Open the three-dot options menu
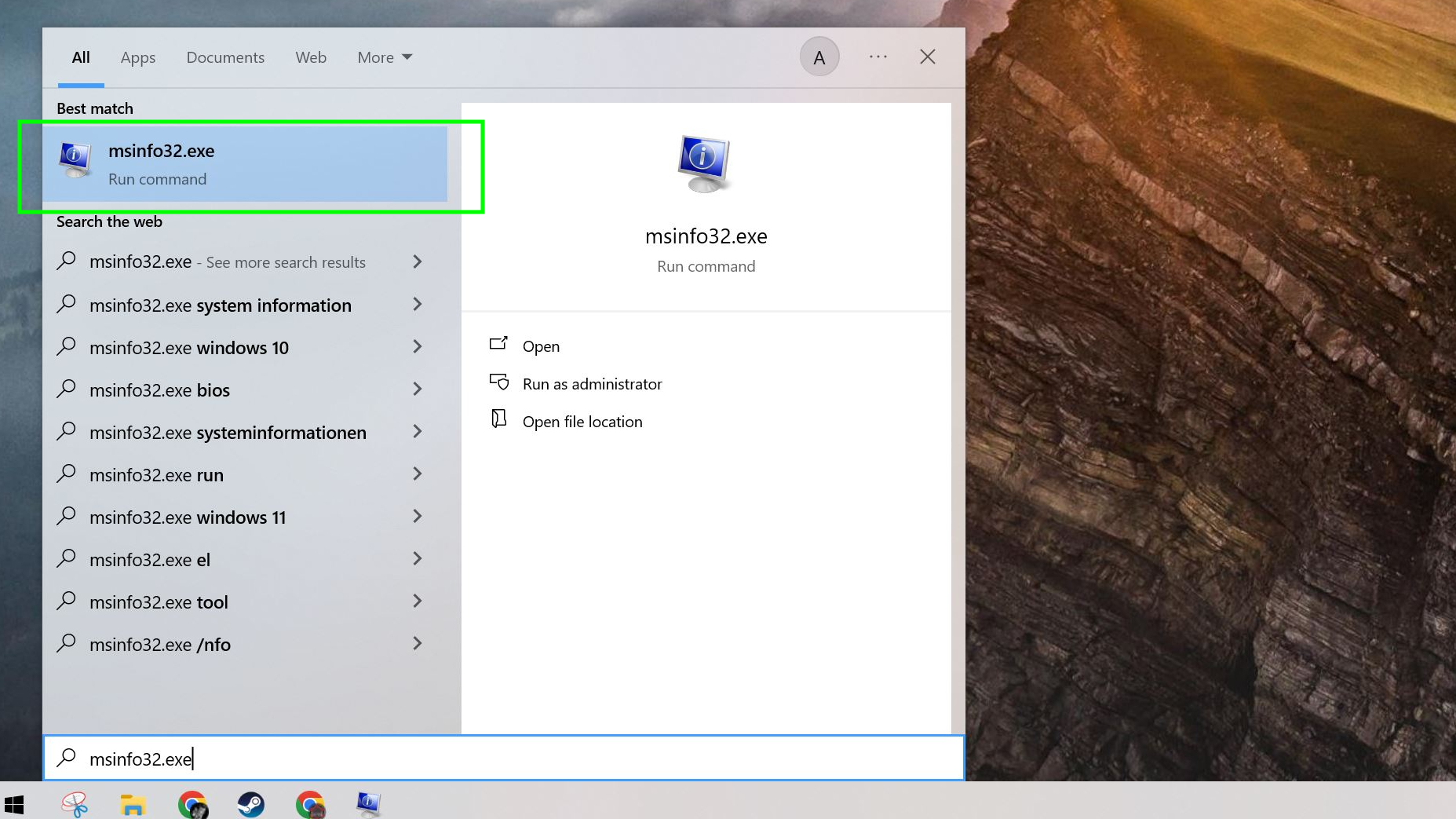Viewport: 1456px width, 819px height. tap(878, 57)
